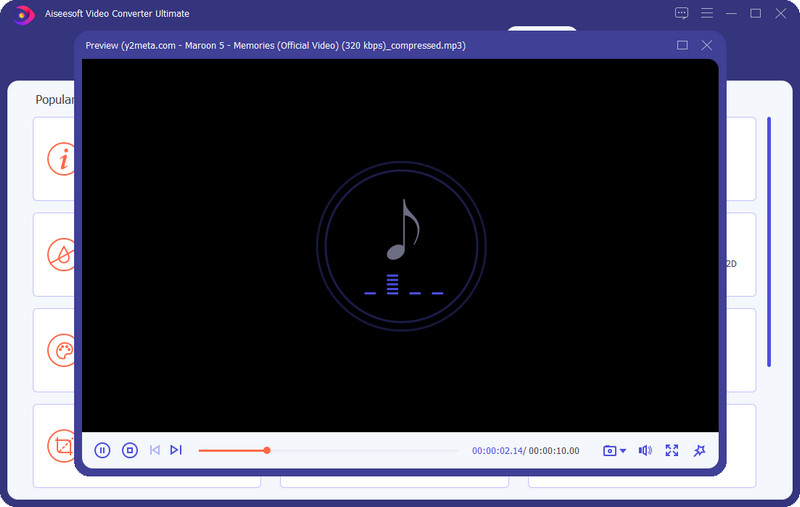This screenshot has height=507, width=800.
Task: Click the music note preview area
Action: pos(401,246)
